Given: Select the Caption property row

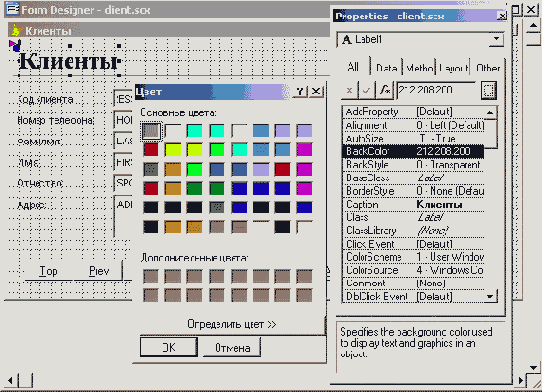Looking at the screenshot, I should [413, 204].
